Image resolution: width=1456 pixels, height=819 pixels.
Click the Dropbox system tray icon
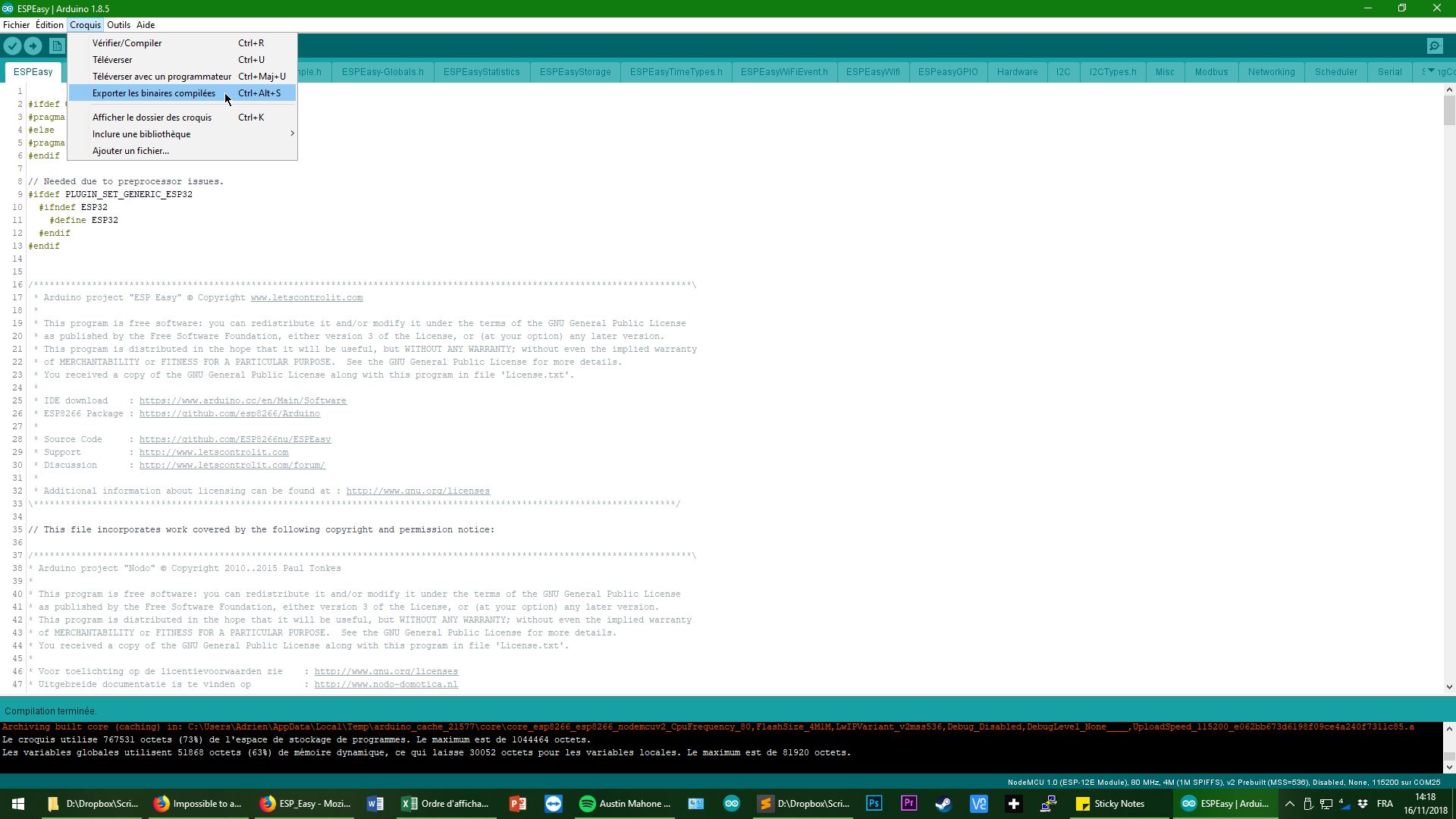pyautogui.click(x=1362, y=804)
